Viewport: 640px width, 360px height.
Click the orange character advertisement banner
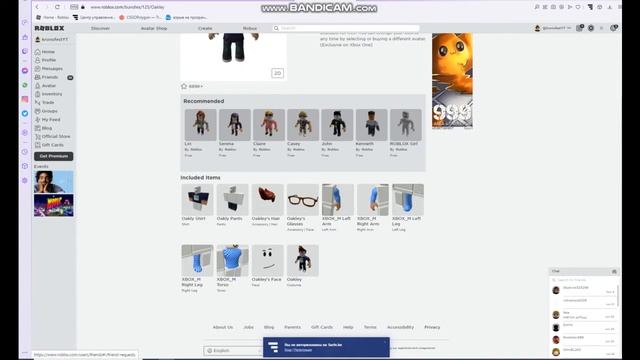tap(452, 81)
